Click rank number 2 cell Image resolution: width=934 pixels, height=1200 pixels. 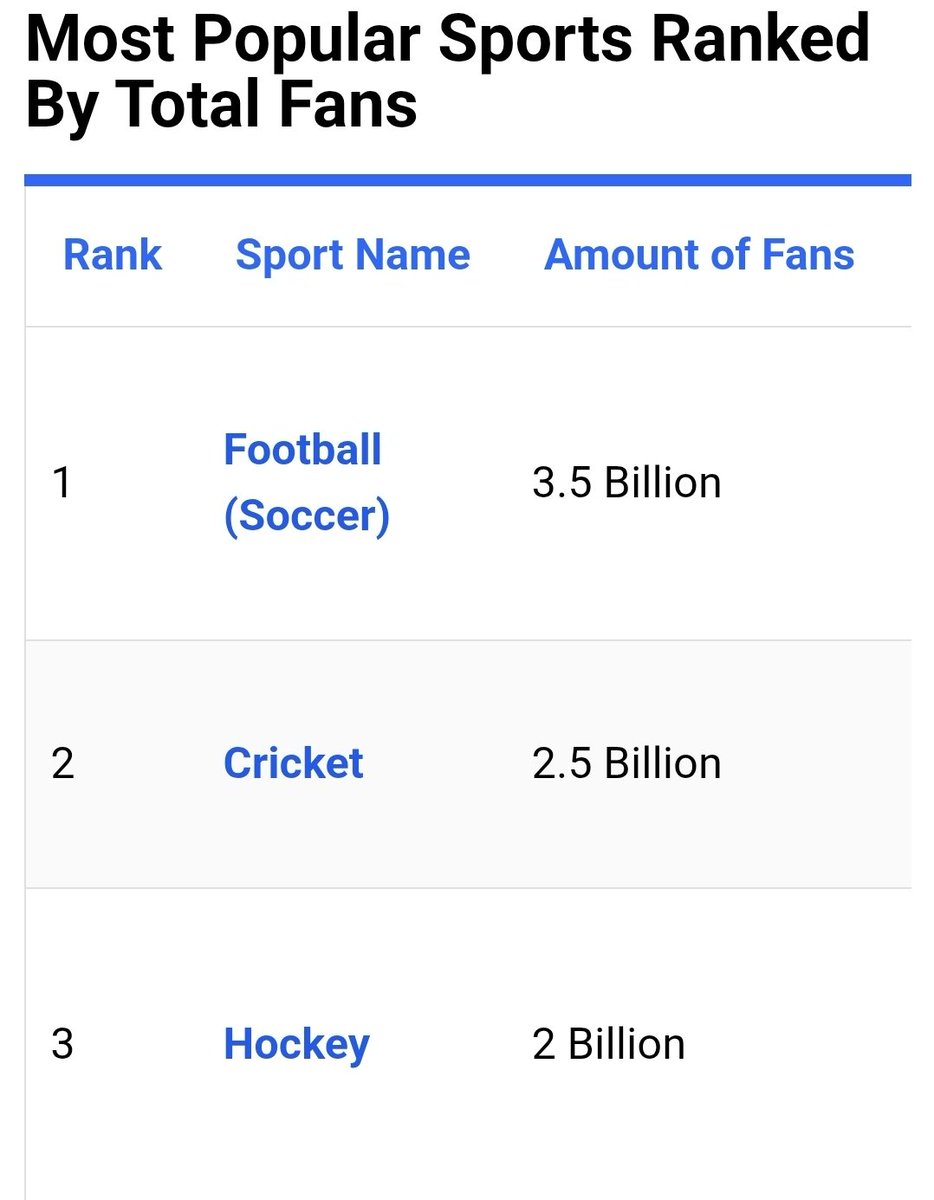pyautogui.click(x=62, y=763)
